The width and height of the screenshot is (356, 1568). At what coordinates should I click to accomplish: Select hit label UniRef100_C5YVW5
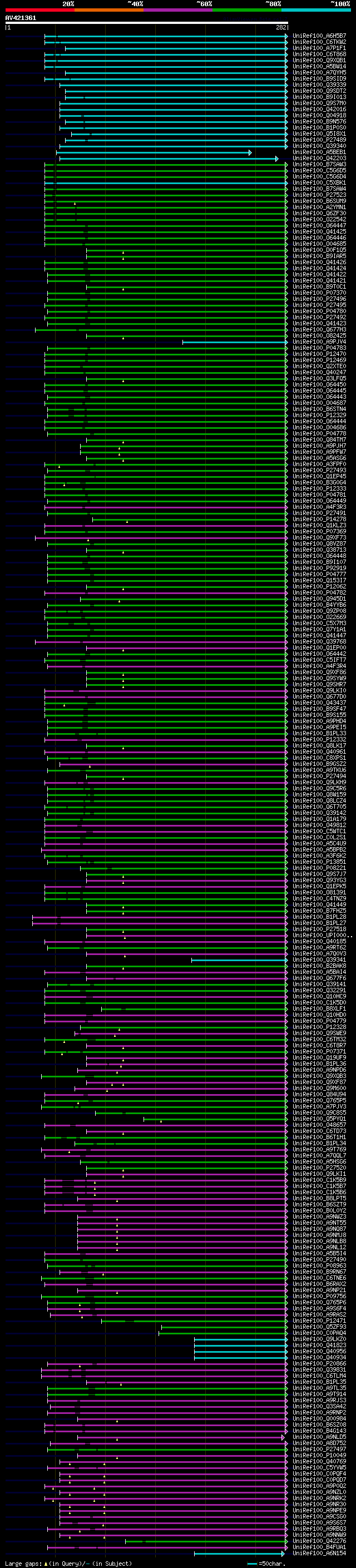(x=319, y=1467)
